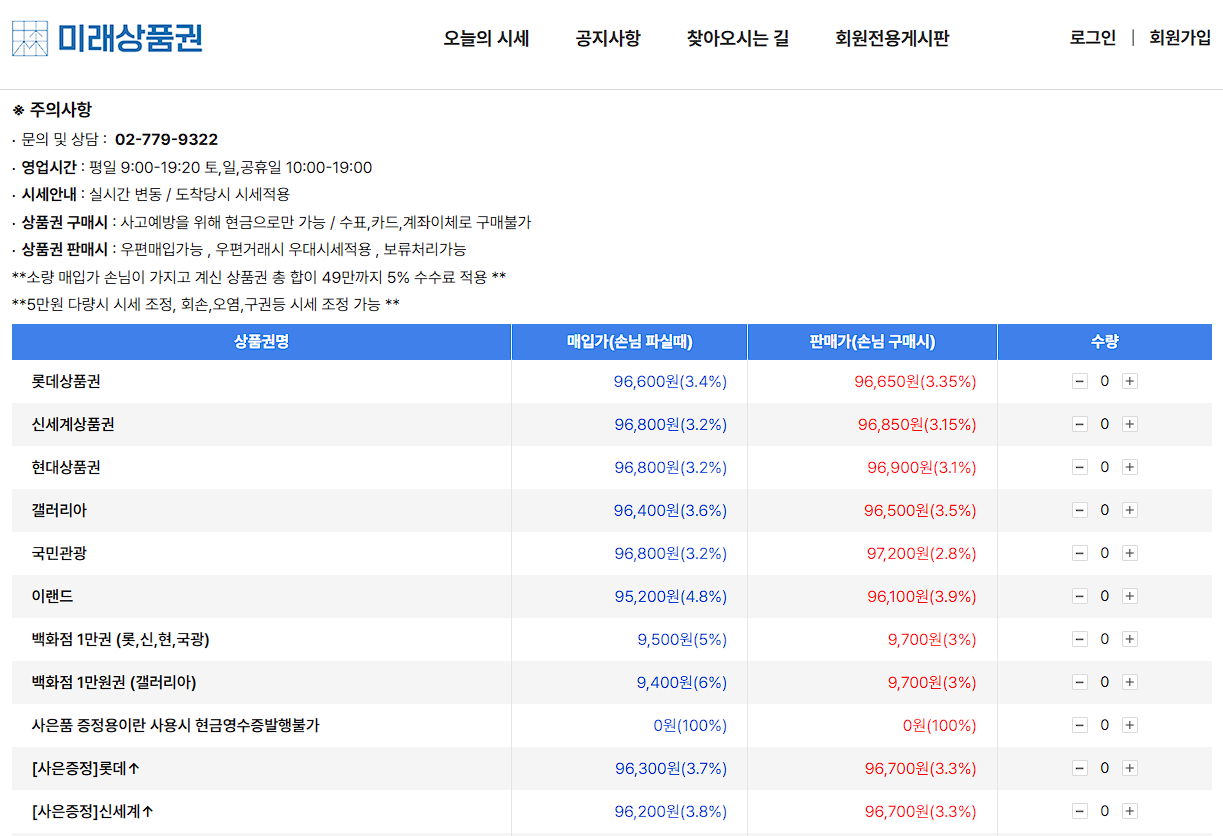This screenshot has height=836, width=1223.
Task: Open the 공지사항 menu
Action: (608, 39)
